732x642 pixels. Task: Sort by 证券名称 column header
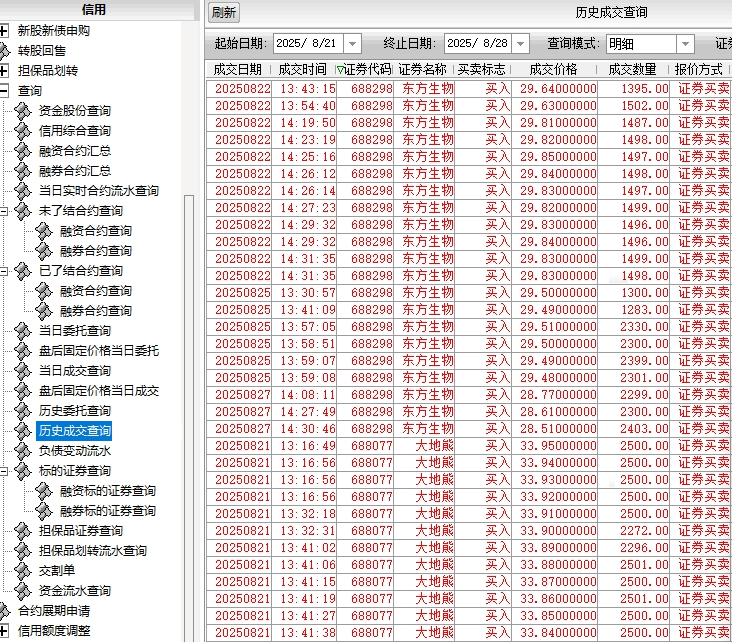click(422, 70)
